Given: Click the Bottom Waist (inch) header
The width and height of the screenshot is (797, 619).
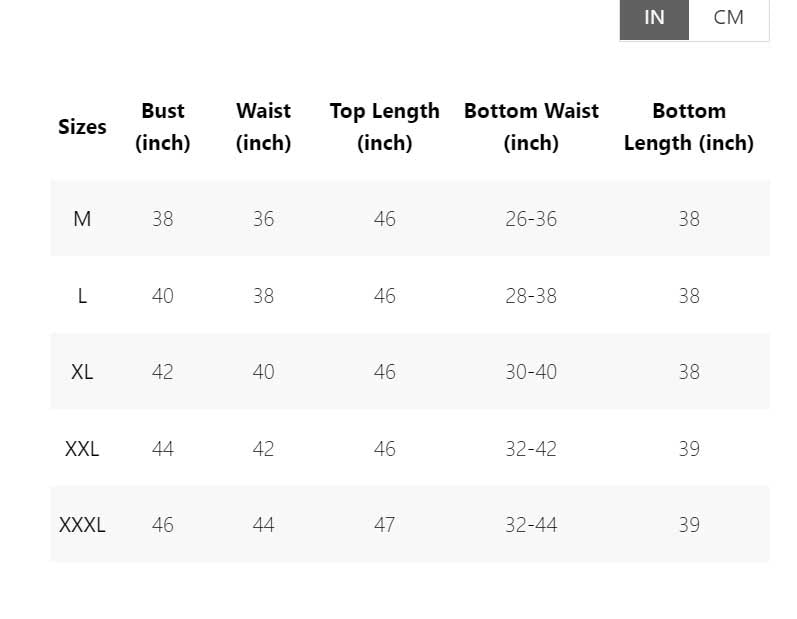Looking at the screenshot, I should pos(531,127).
